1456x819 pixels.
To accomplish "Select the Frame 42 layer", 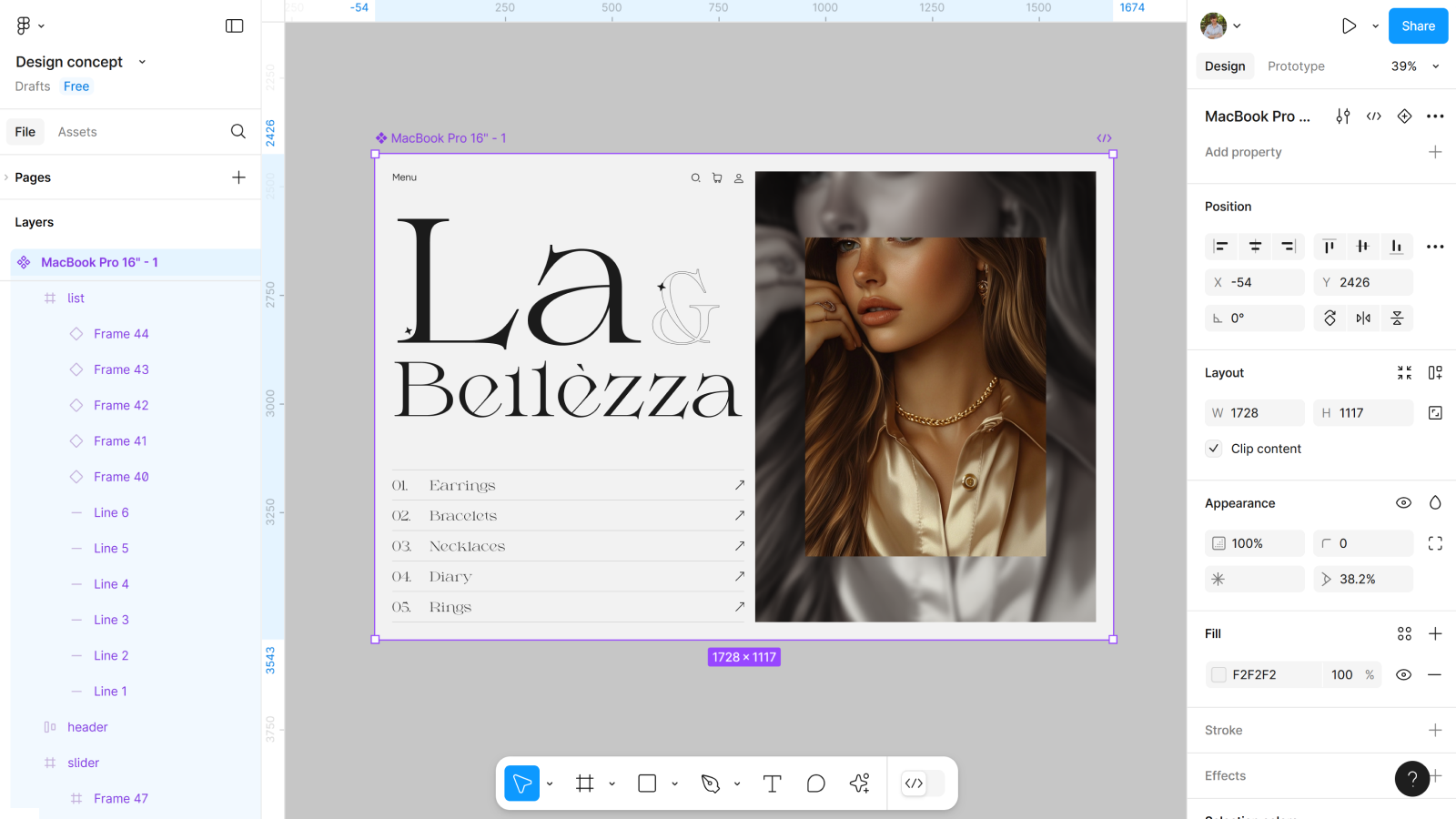I will [121, 405].
